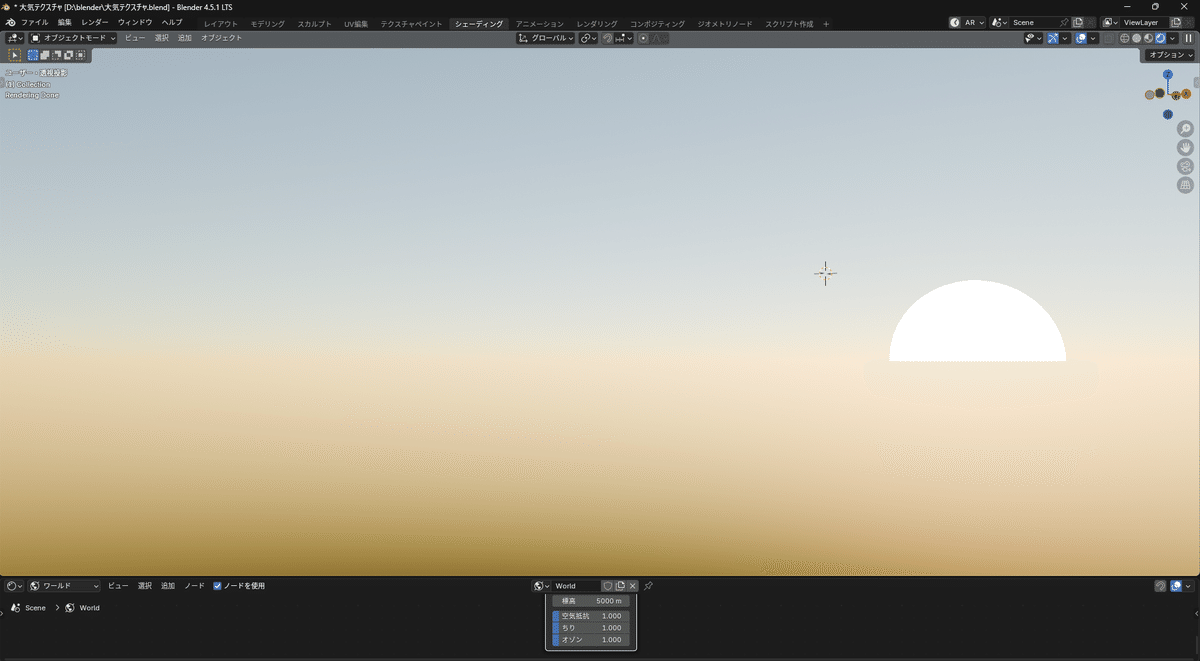Unlink World datablock with X button

click(633, 586)
